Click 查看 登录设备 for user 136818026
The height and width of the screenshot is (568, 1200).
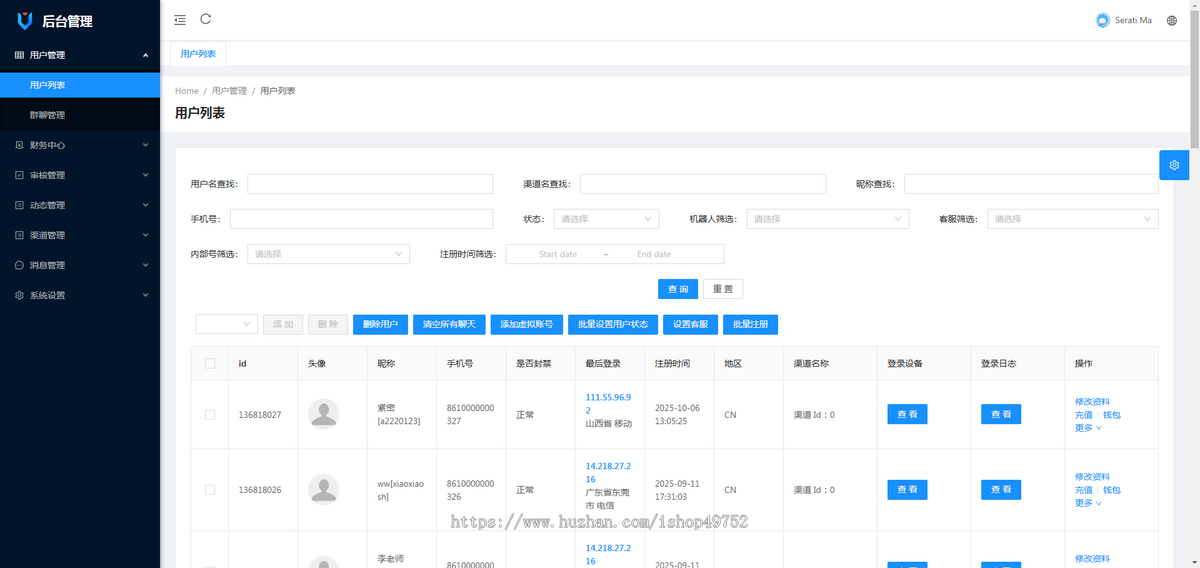(907, 490)
